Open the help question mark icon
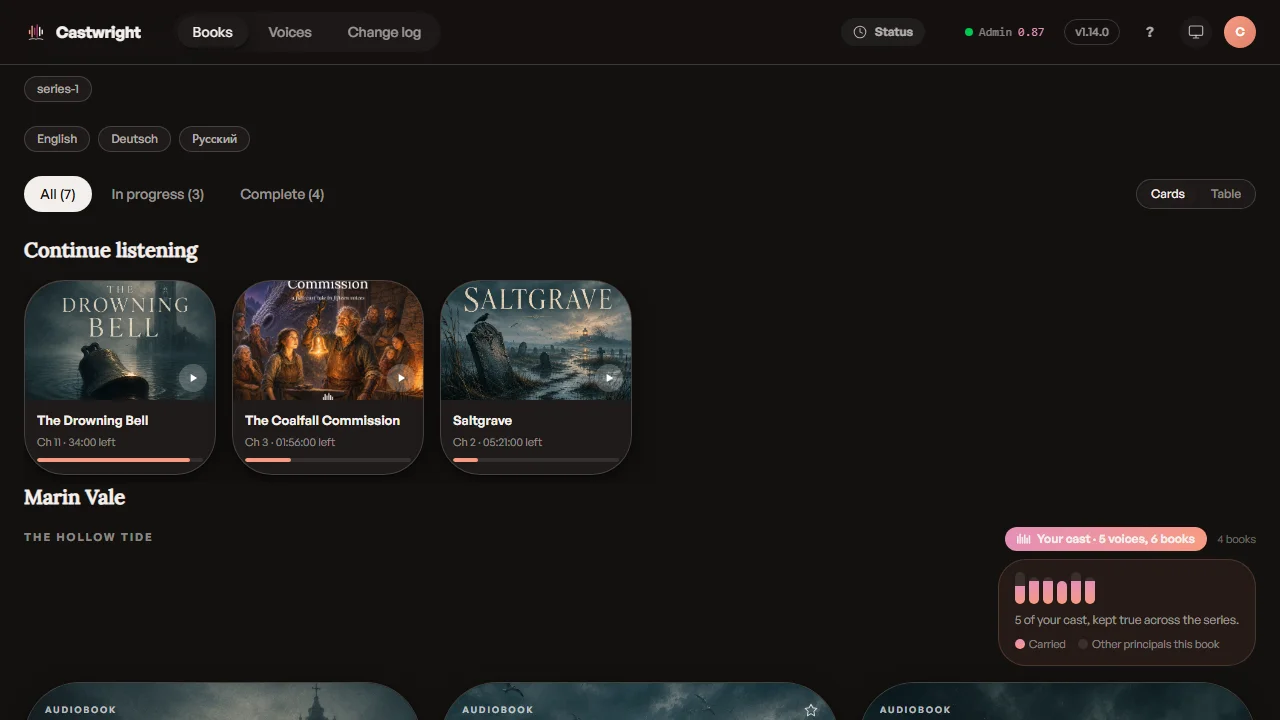This screenshot has height=720, width=1280. [1150, 32]
